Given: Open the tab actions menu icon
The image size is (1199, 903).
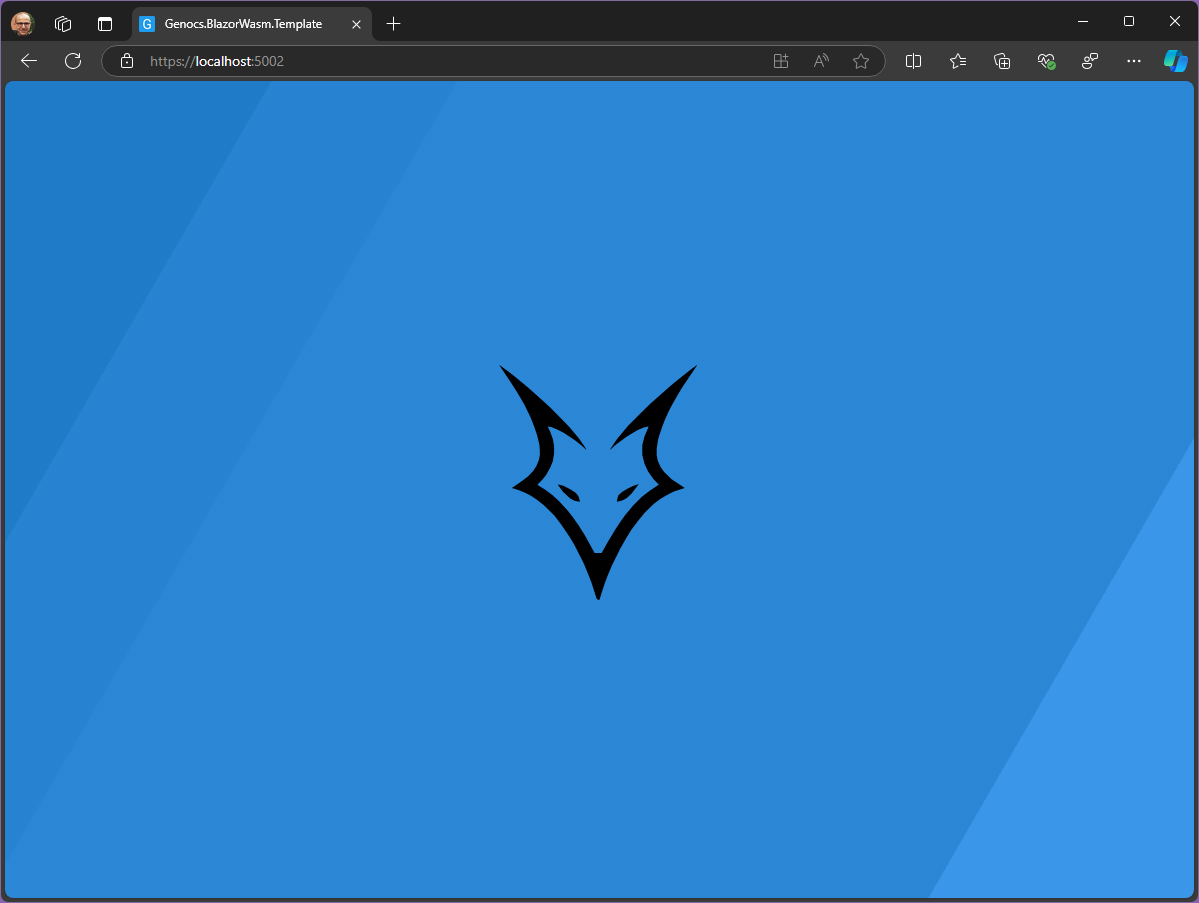Looking at the screenshot, I should pos(105,24).
